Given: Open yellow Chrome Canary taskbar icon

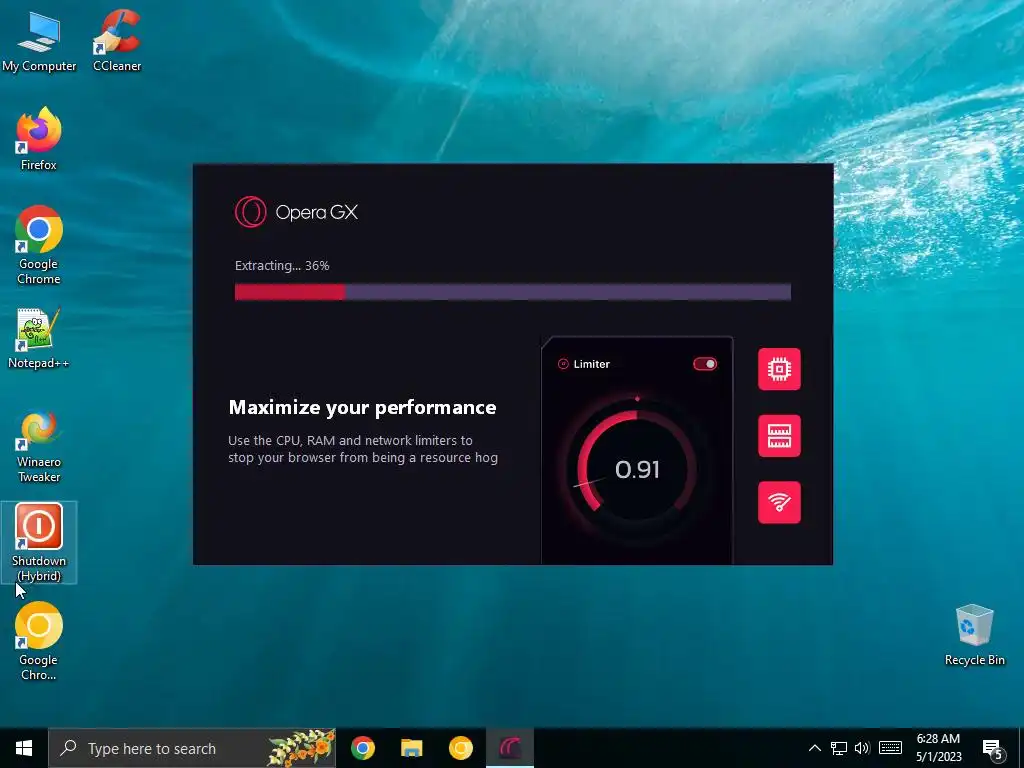Looking at the screenshot, I should tap(460, 748).
